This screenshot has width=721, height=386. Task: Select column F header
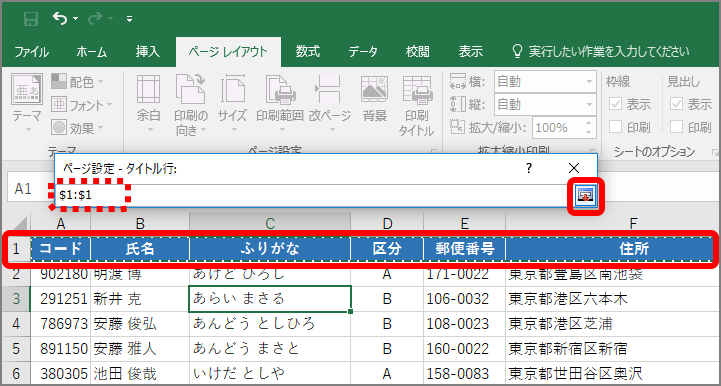(634, 224)
